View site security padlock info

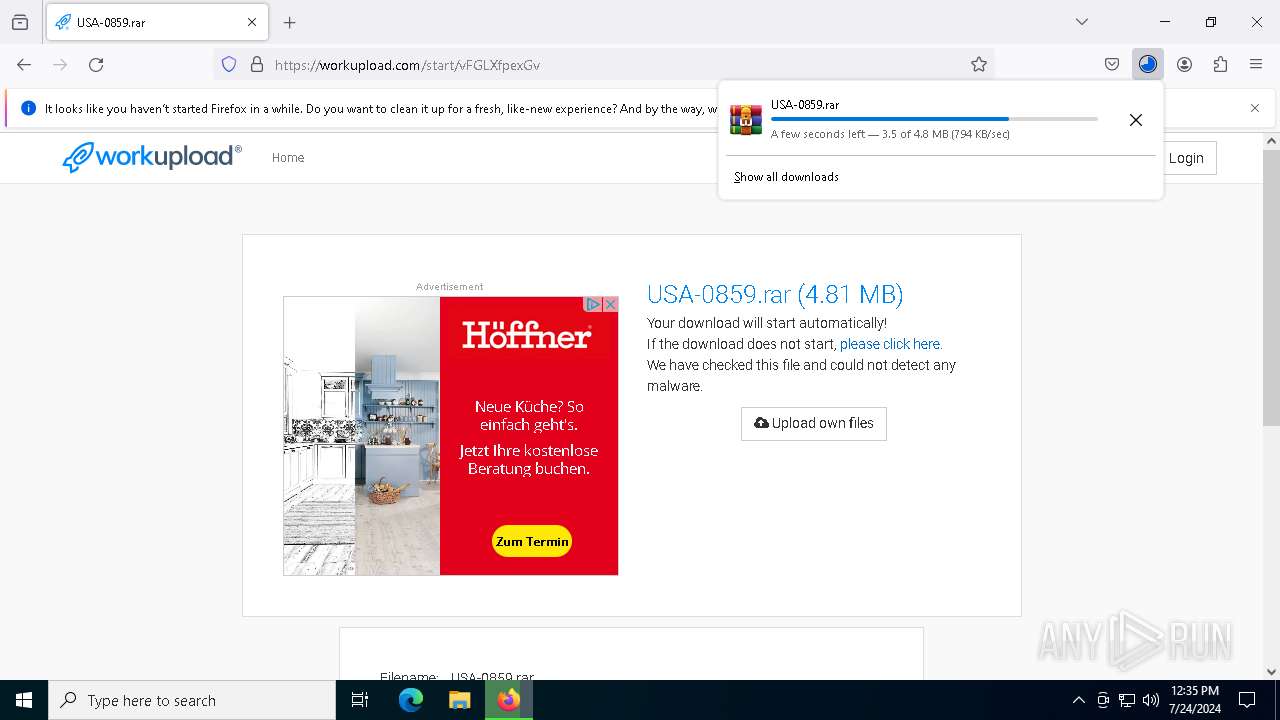click(x=257, y=64)
